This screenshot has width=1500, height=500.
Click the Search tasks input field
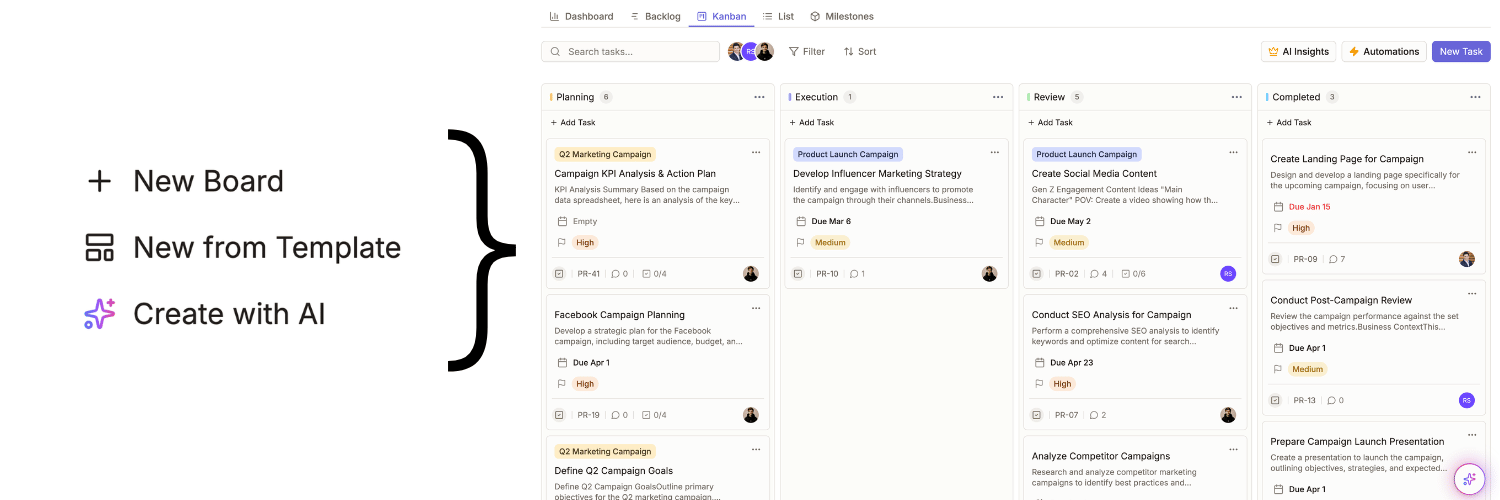tap(631, 51)
